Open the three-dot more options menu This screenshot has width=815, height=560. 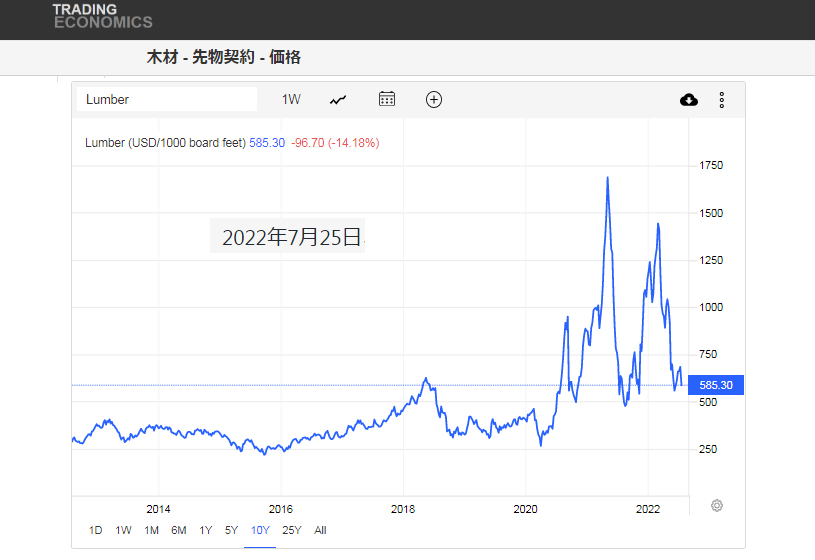722,100
